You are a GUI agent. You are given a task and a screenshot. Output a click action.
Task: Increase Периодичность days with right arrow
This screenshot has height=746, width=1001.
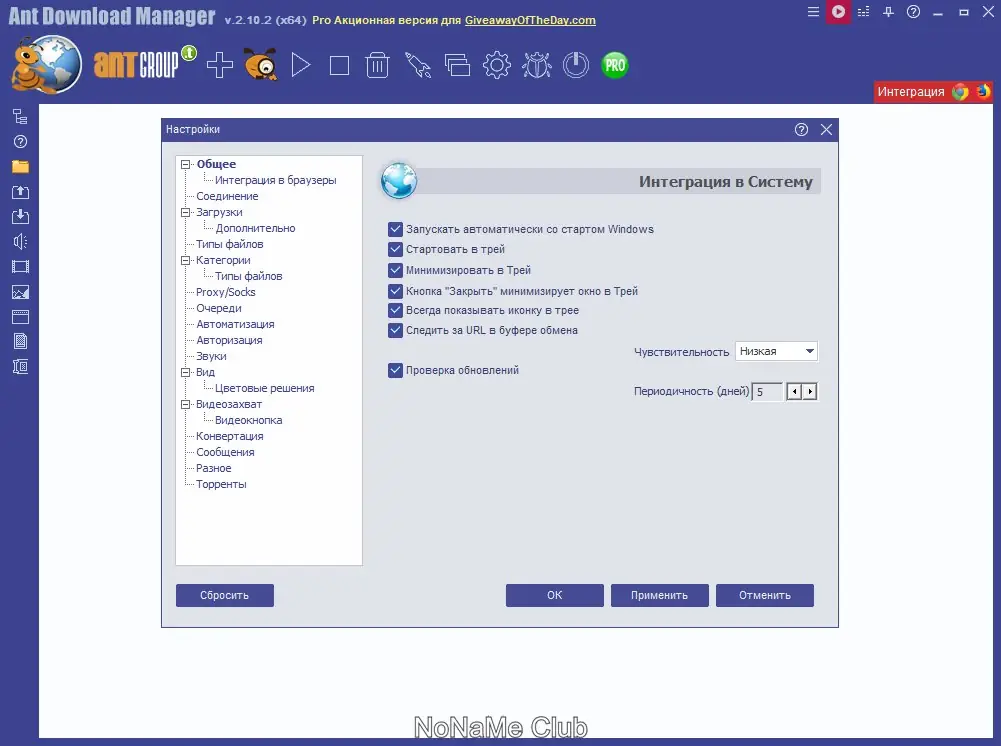pyautogui.click(x=810, y=391)
